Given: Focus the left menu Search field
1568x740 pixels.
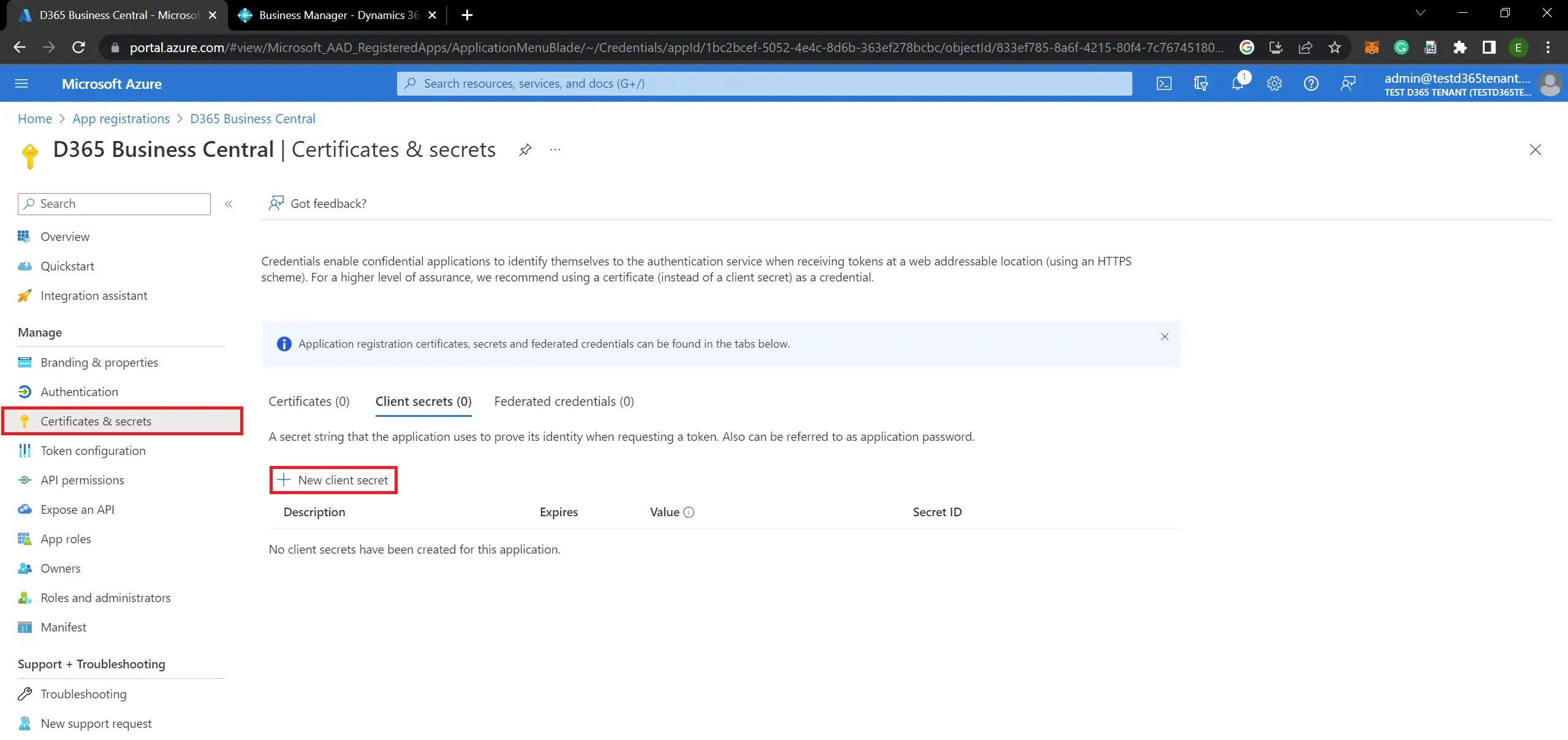Looking at the screenshot, I should coord(114,204).
